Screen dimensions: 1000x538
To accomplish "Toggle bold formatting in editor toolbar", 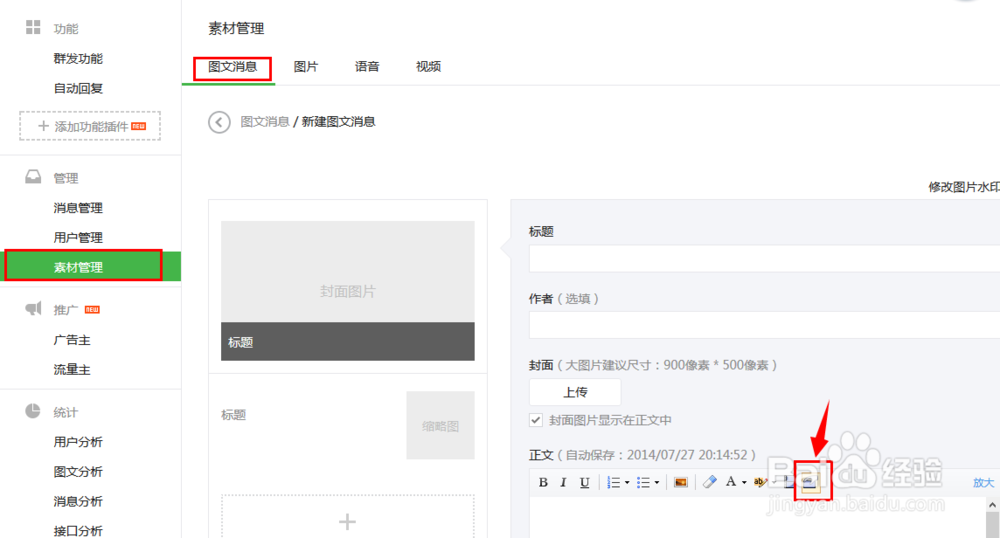I will [543, 483].
